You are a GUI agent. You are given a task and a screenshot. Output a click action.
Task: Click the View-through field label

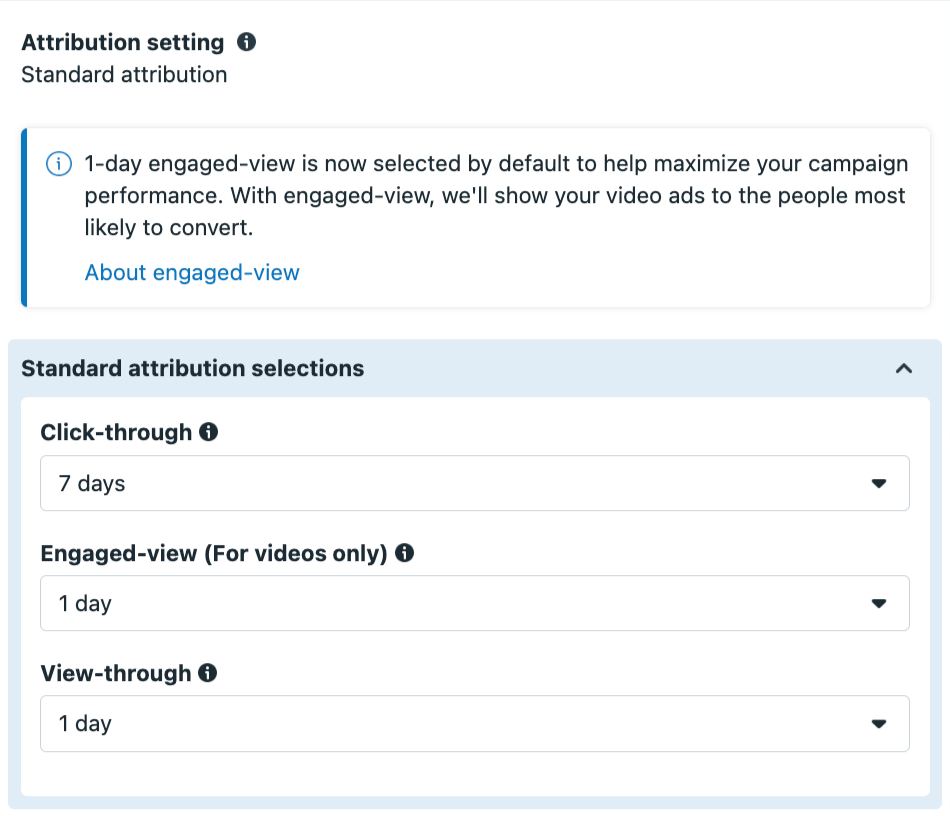click(x=116, y=673)
